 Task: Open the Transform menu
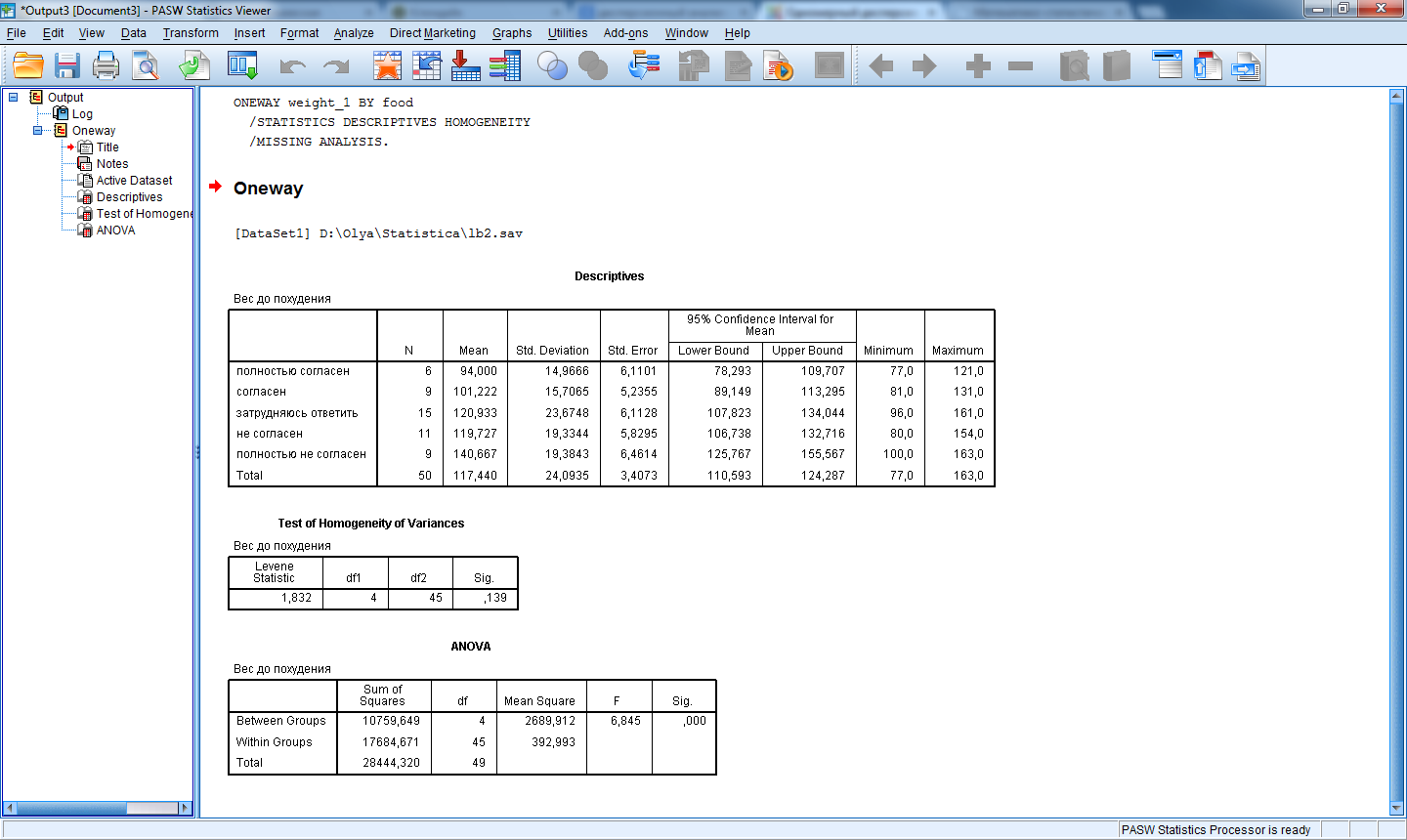point(191,33)
